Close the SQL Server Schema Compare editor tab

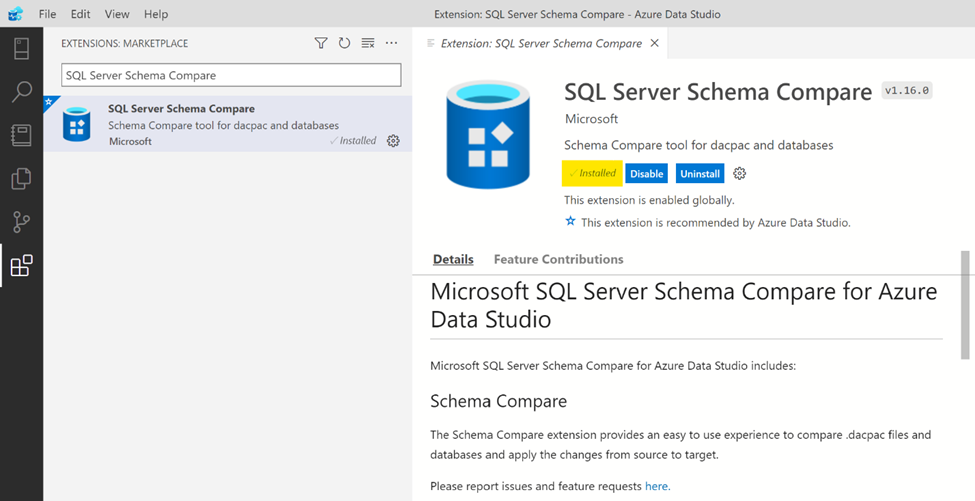click(655, 43)
